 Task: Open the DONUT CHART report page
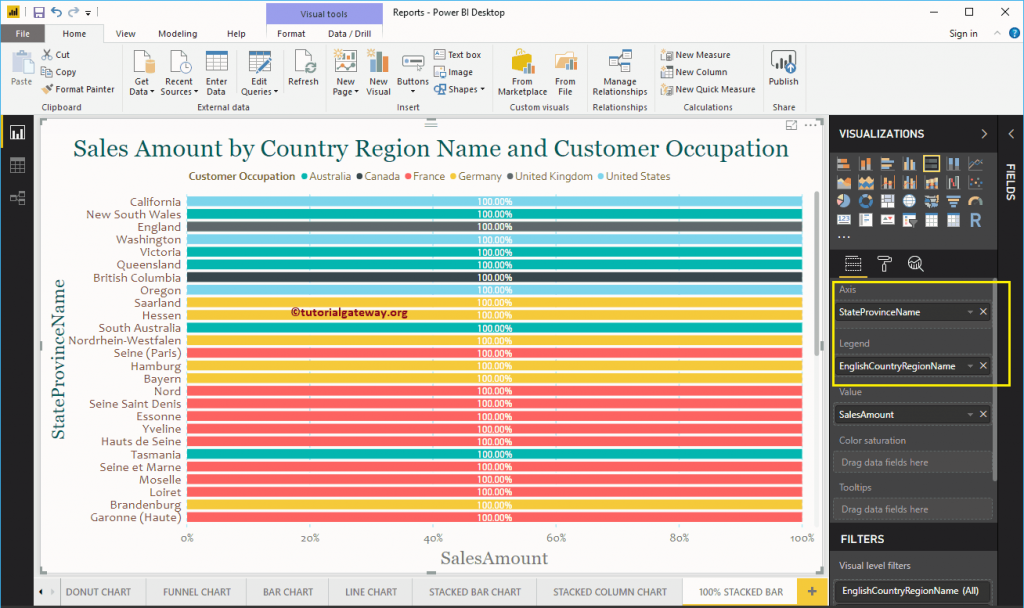pos(100,591)
